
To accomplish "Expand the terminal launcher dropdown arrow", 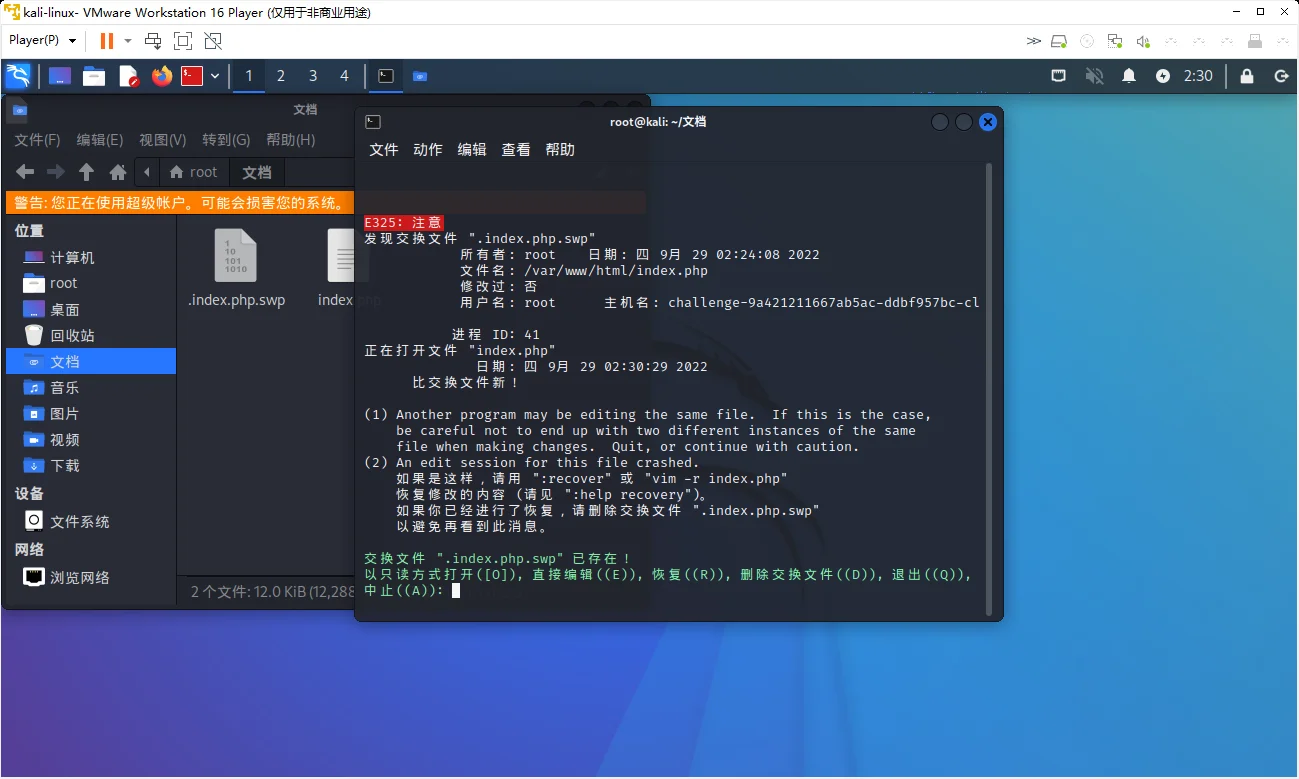I will tap(214, 76).
